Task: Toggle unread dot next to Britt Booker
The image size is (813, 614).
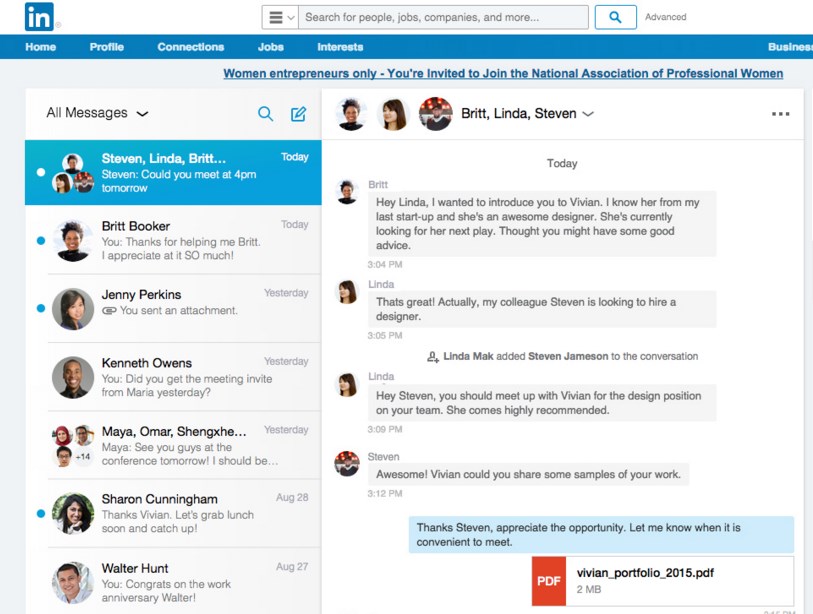Action: tap(41, 241)
